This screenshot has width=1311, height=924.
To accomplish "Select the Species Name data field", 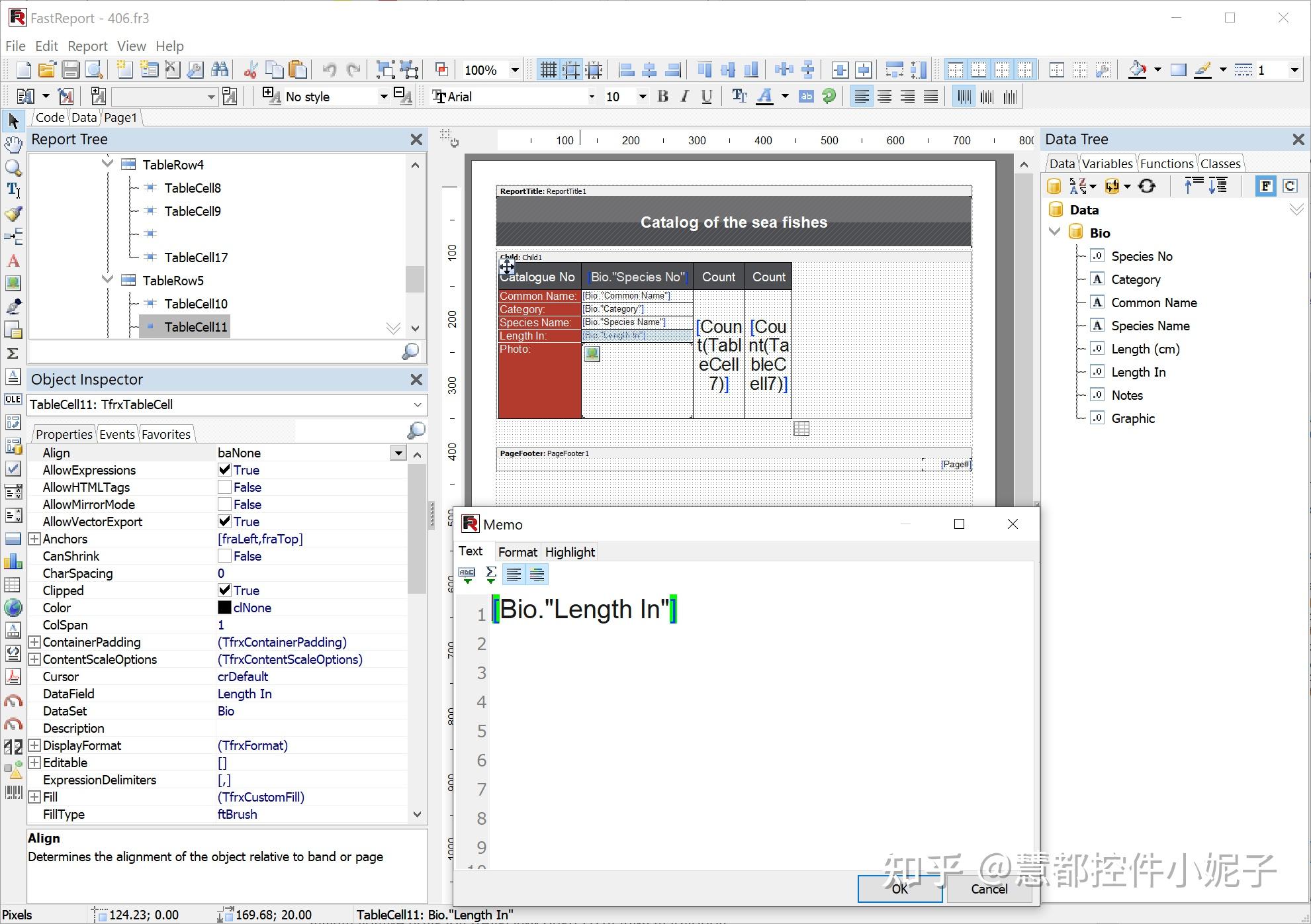I will (x=1150, y=326).
